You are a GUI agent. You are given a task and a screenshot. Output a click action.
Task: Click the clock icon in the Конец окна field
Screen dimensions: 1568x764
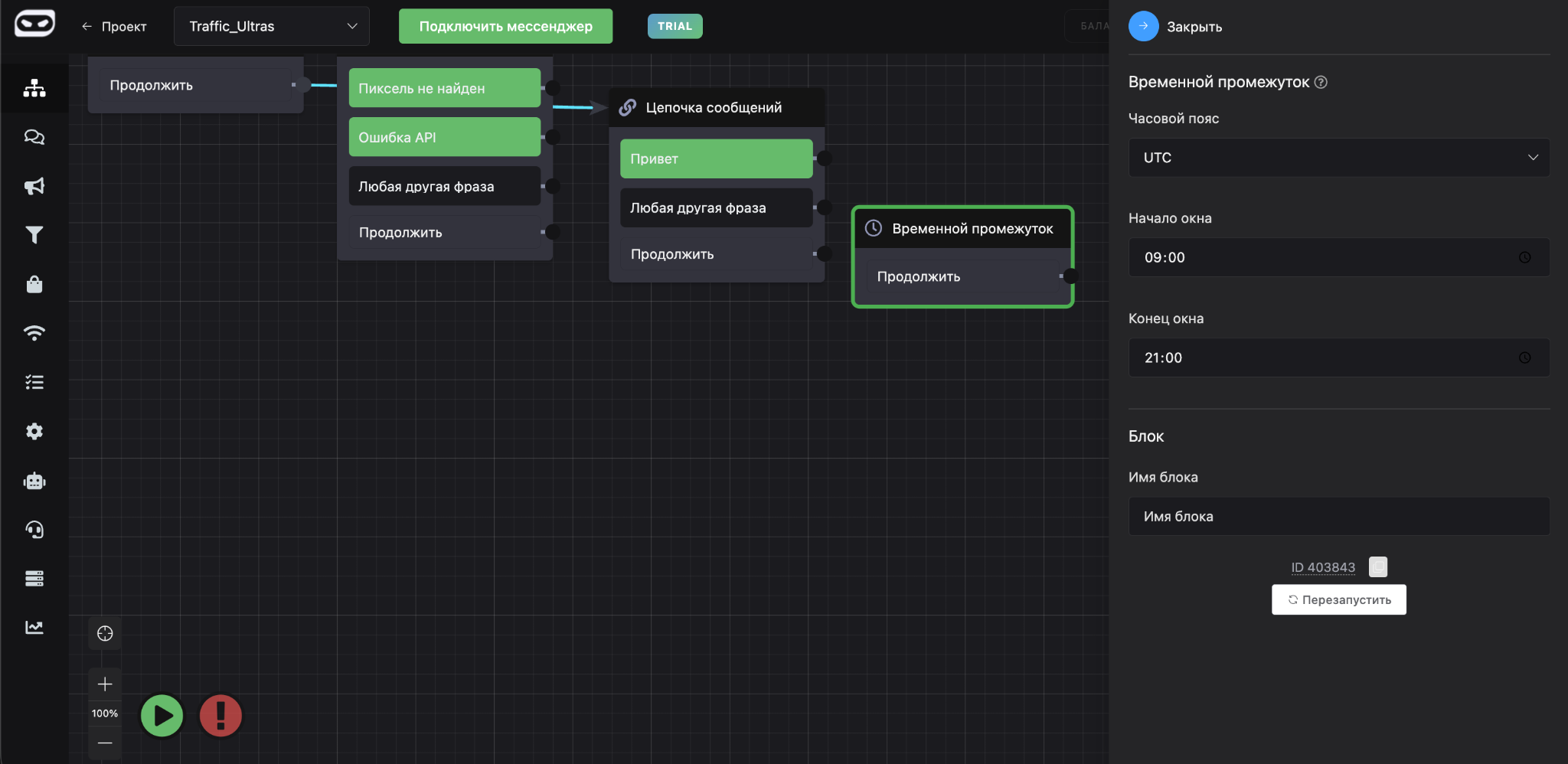pos(1525,358)
